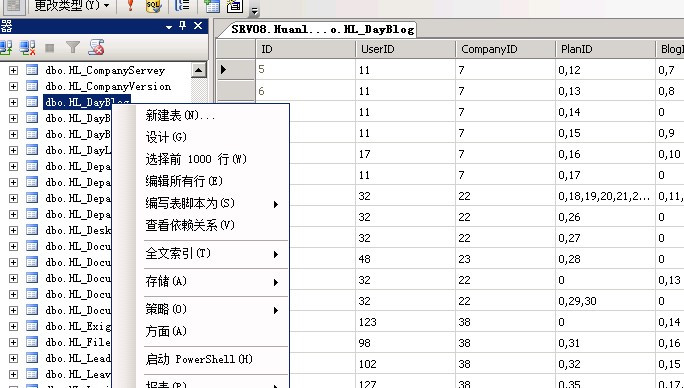Click table icon of dbo.HL_Desk row
This screenshot has height=388, width=684.
click(x=32, y=230)
